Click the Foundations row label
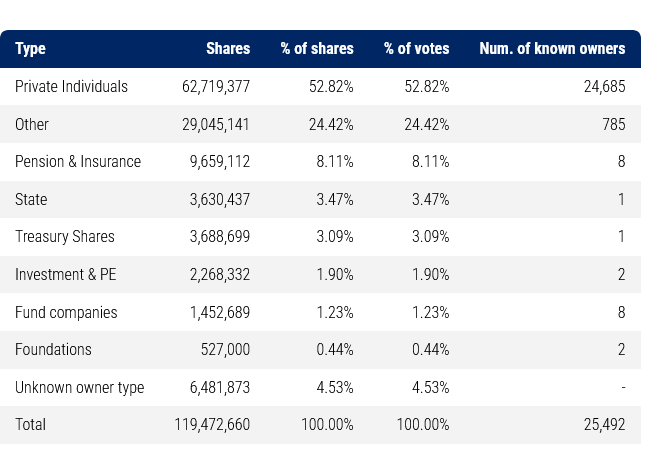 click(53, 350)
